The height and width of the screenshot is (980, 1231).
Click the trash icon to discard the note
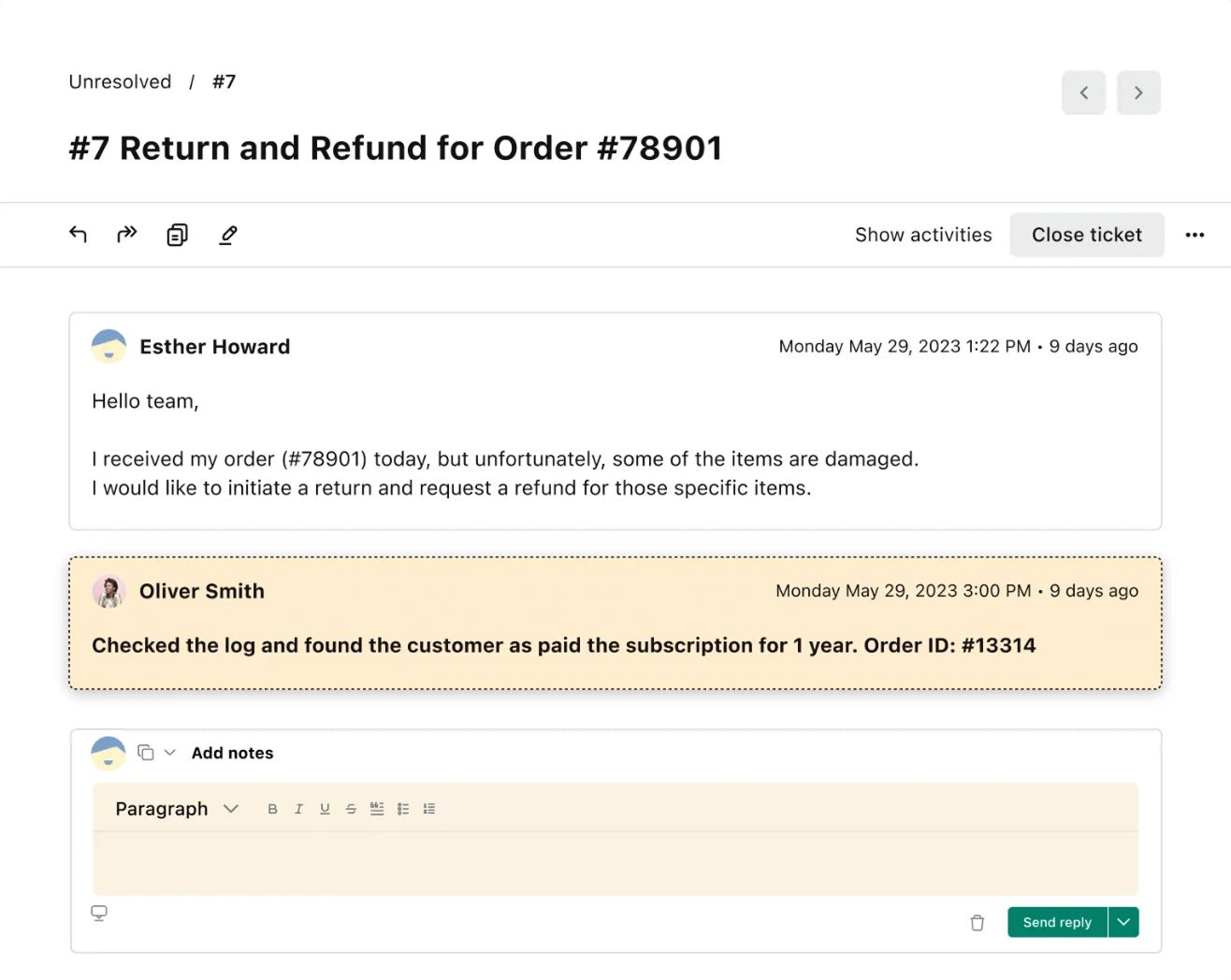(x=977, y=922)
